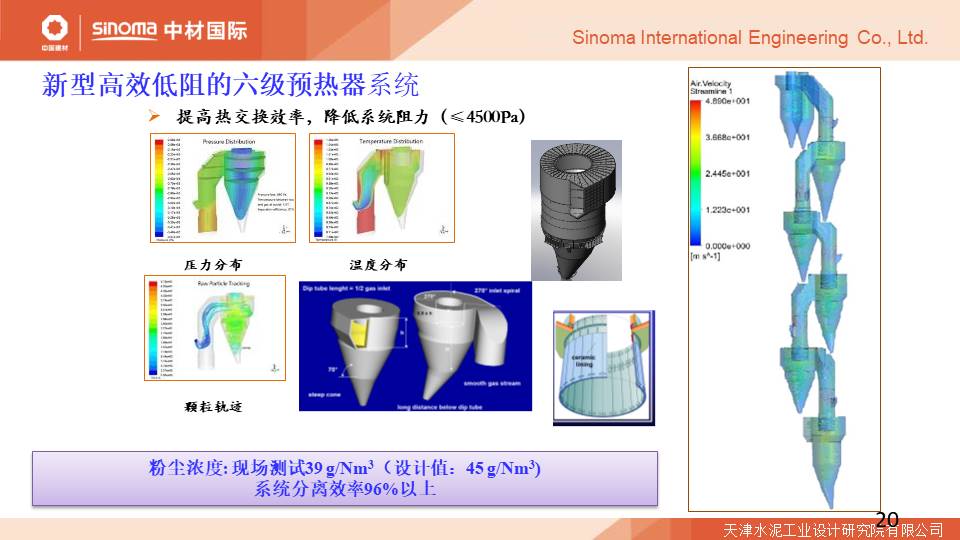Click the slide page number 20
This screenshot has height=540, width=960.
886,518
